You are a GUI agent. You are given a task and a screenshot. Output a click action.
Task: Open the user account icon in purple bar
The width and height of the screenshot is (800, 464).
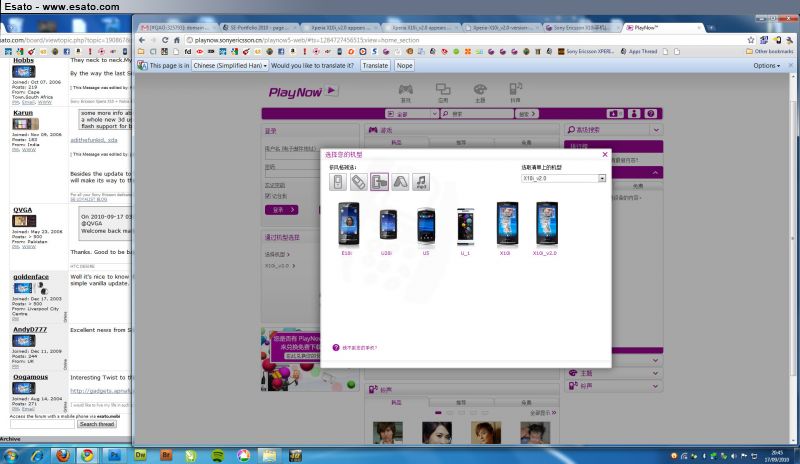634,114
